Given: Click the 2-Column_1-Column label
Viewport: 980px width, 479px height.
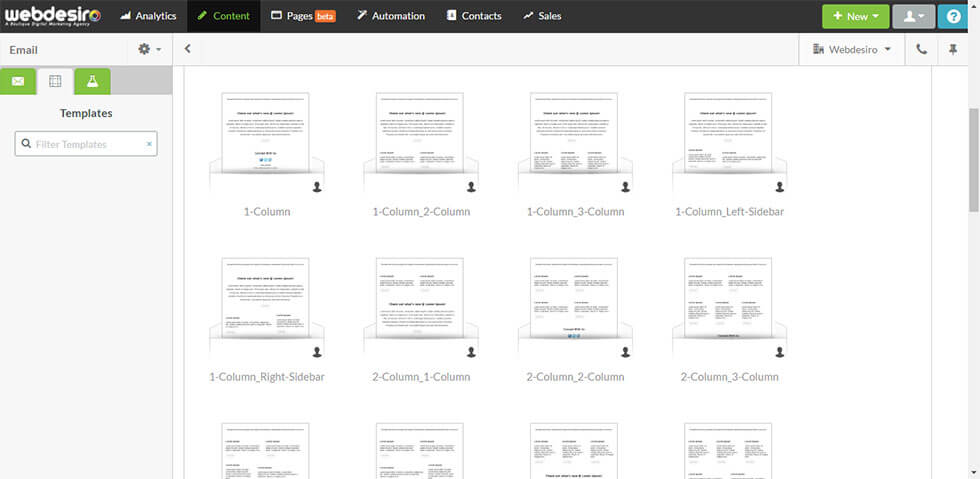Looking at the screenshot, I should pyautogui.click(x=421, y=377).
